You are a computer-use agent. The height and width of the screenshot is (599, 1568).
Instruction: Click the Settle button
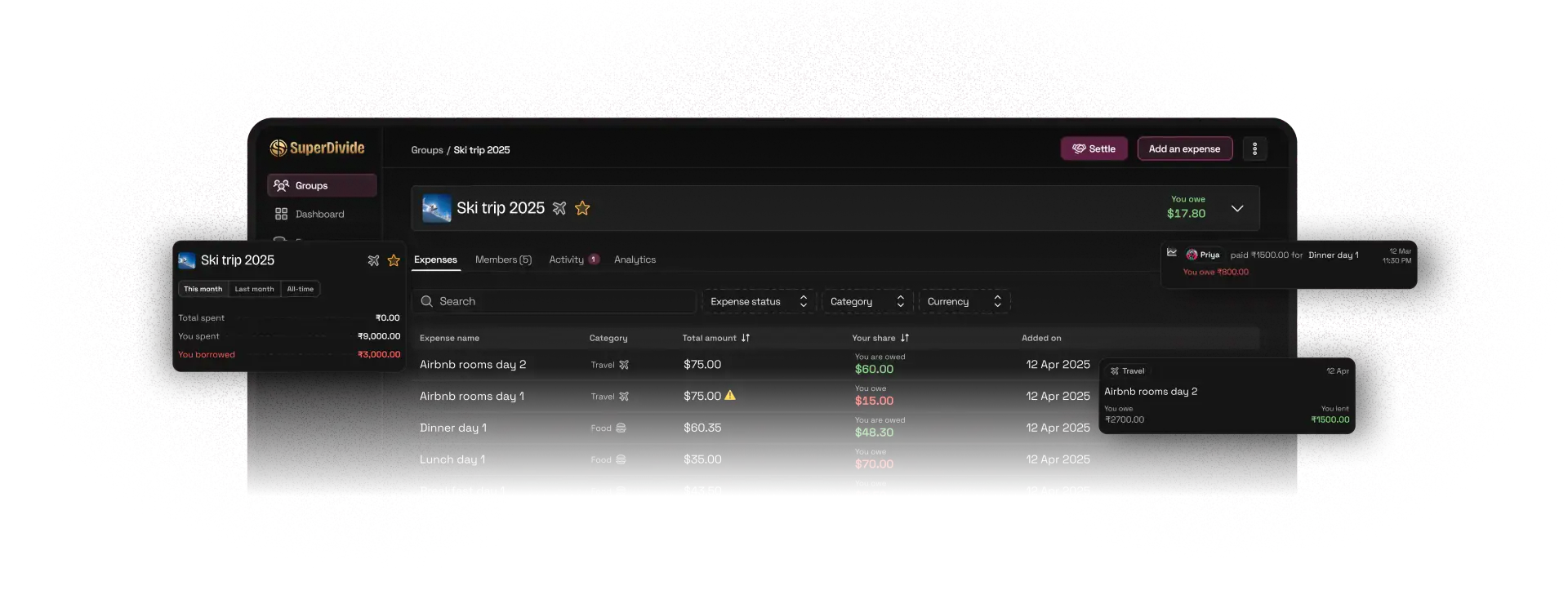click(x=1094, y=149)
